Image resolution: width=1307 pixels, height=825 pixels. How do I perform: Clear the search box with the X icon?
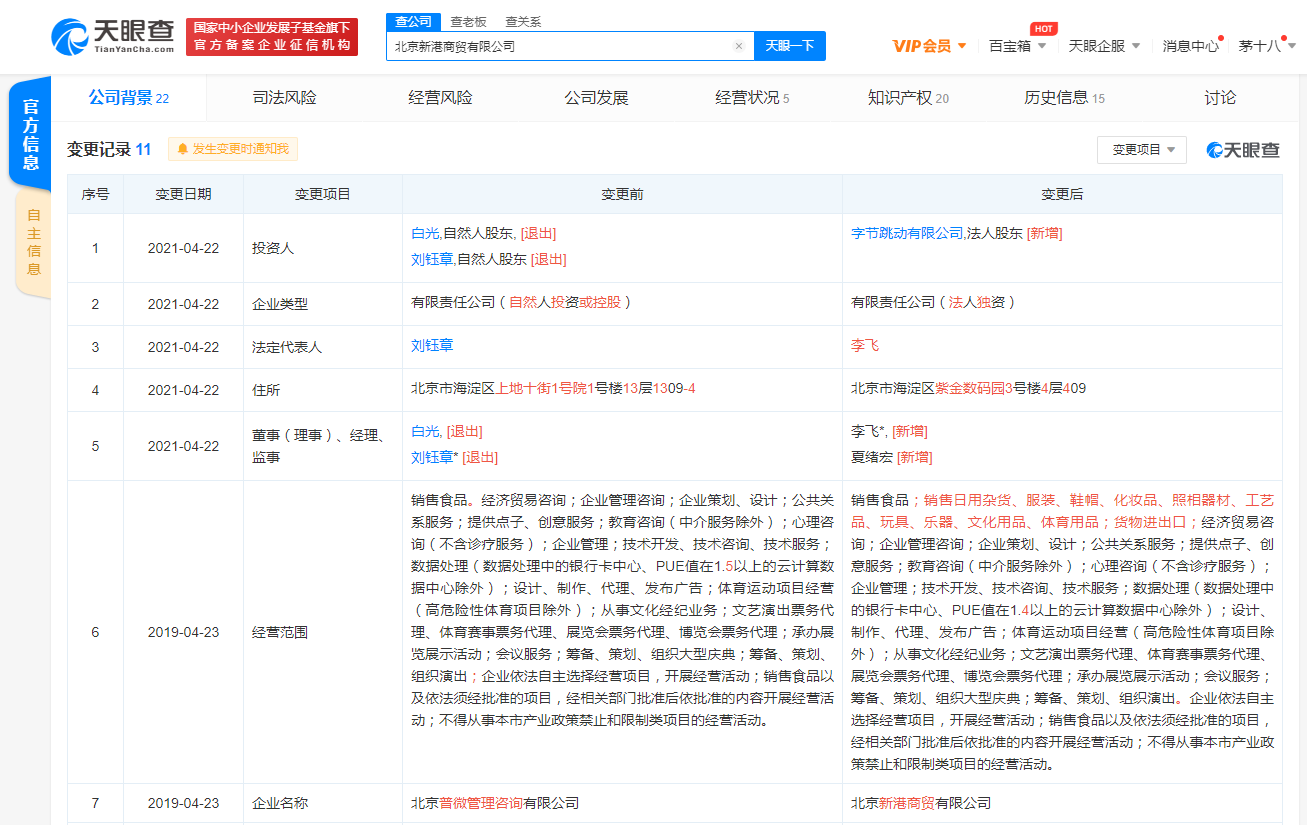[738, 46]
